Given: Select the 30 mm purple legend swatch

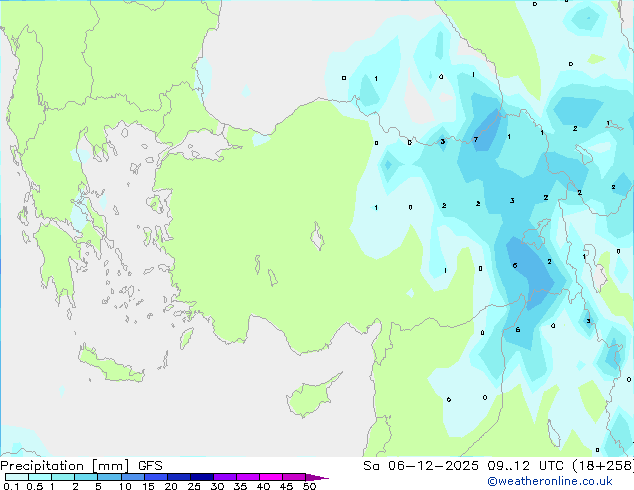Looking at the screenshot, I should point(224,477).
